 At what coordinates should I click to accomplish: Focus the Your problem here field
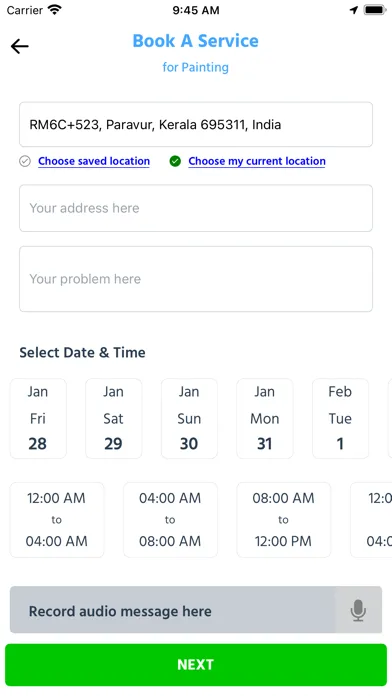[x=196, y=279]
